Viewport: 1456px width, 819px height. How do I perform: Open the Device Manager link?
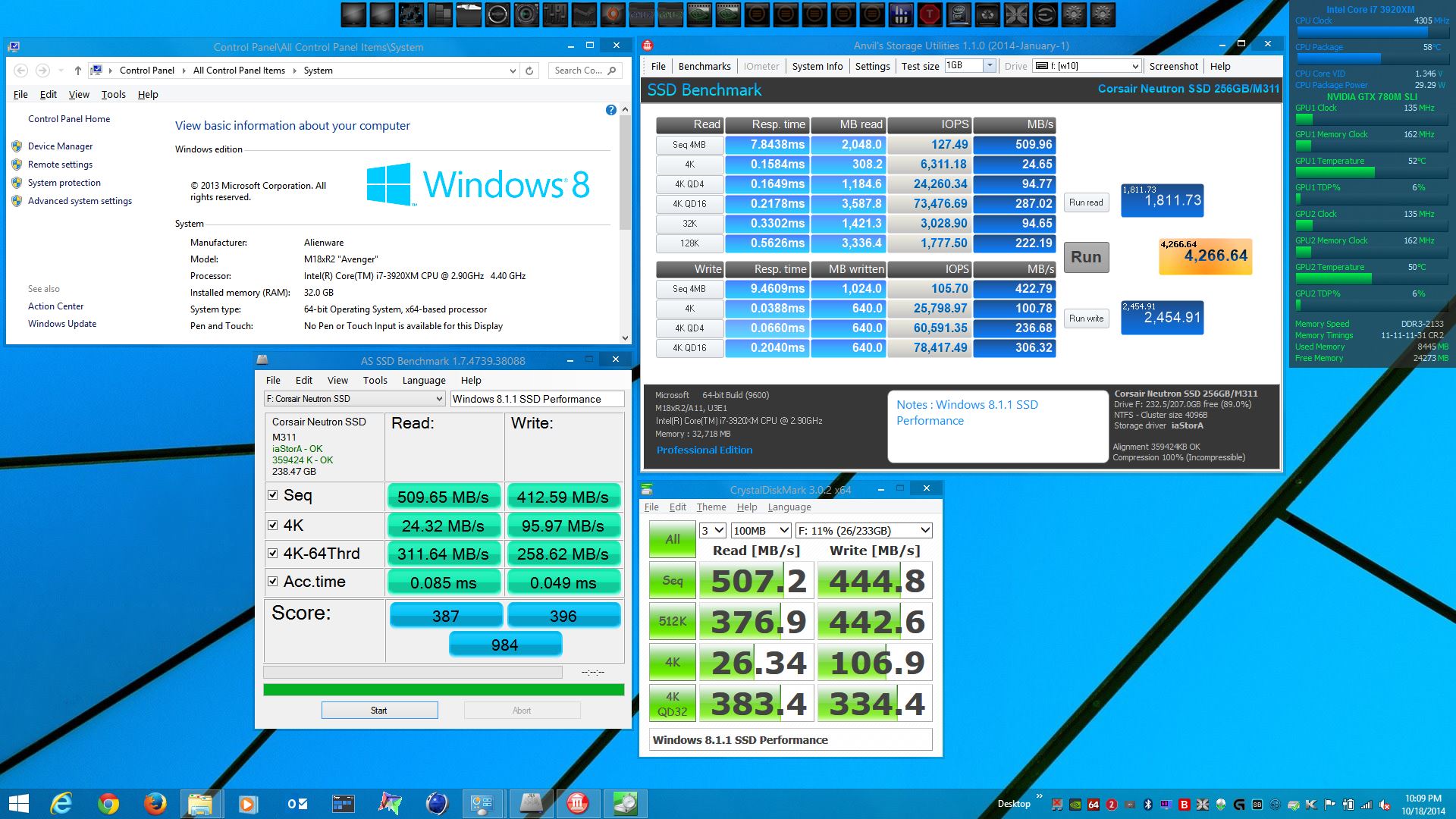pos(60,146)
